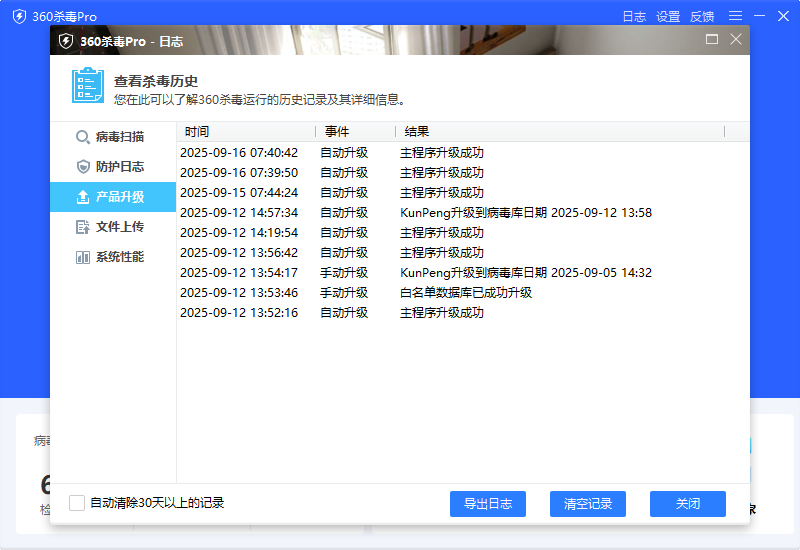This screenshot has height=550, width=800.
Task: Sort log list by 事件 column header
Action: click(x=355, y=132)
